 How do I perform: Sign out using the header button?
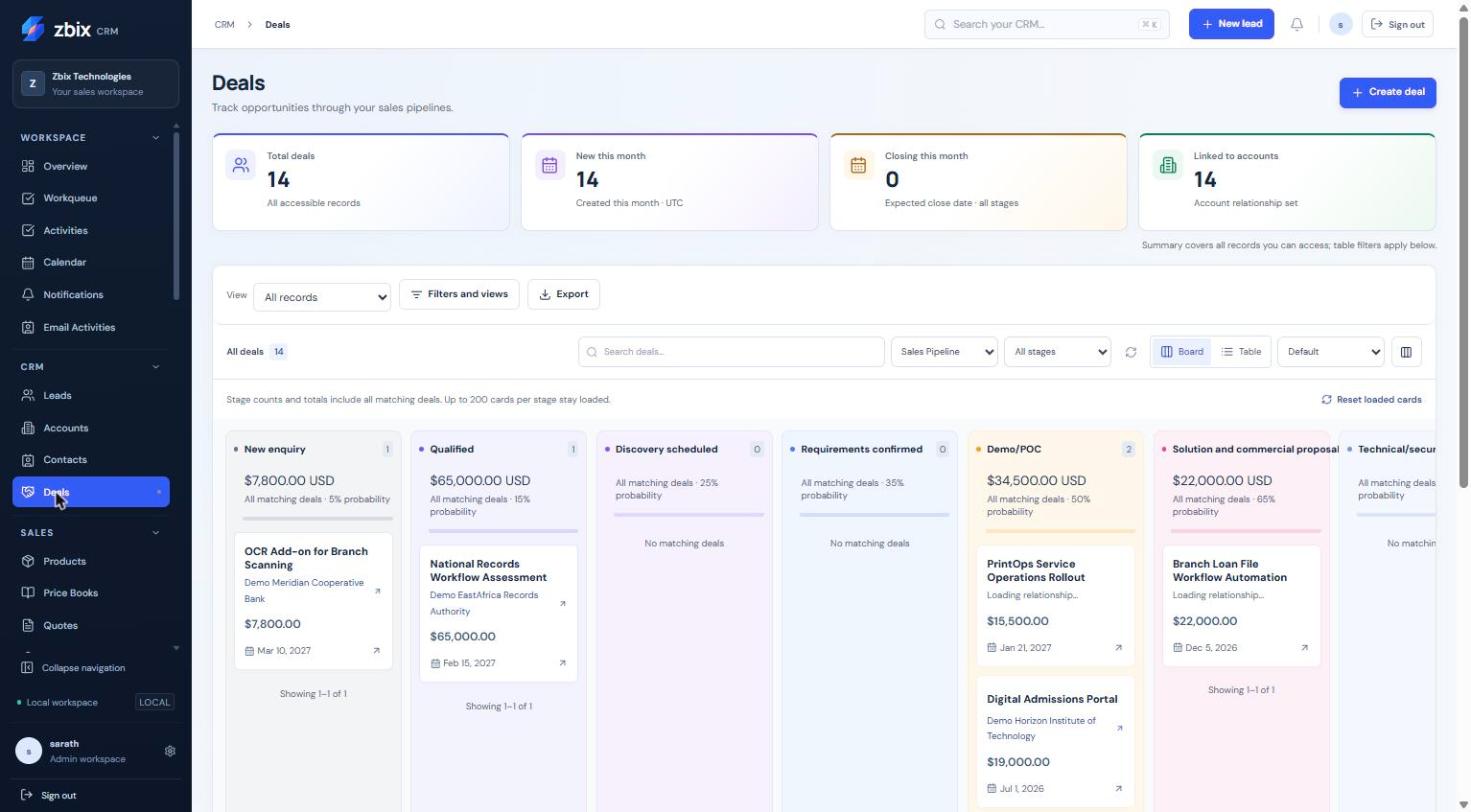tap(1398, 24)
